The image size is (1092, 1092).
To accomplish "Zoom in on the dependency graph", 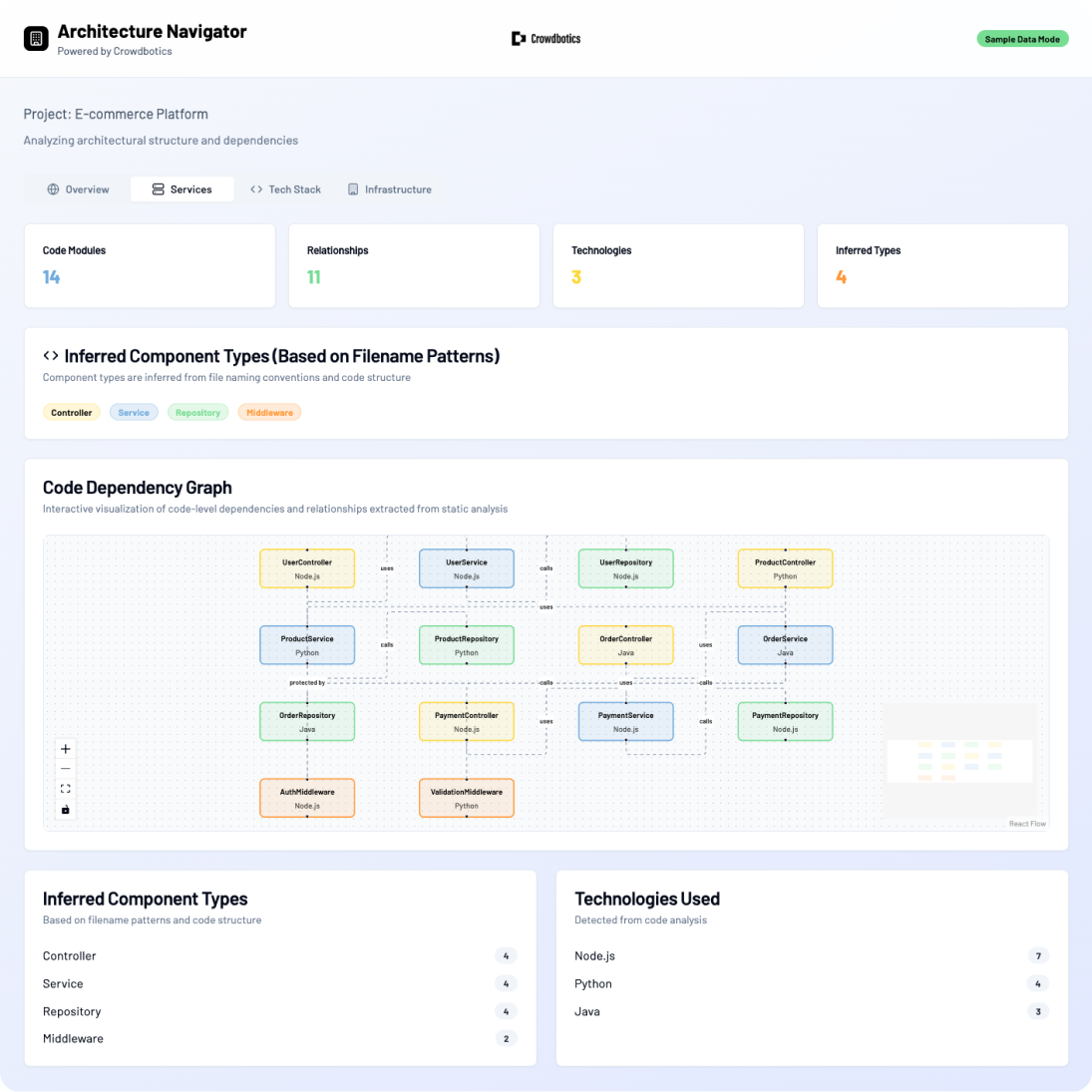I will click(x=65, y=748).
